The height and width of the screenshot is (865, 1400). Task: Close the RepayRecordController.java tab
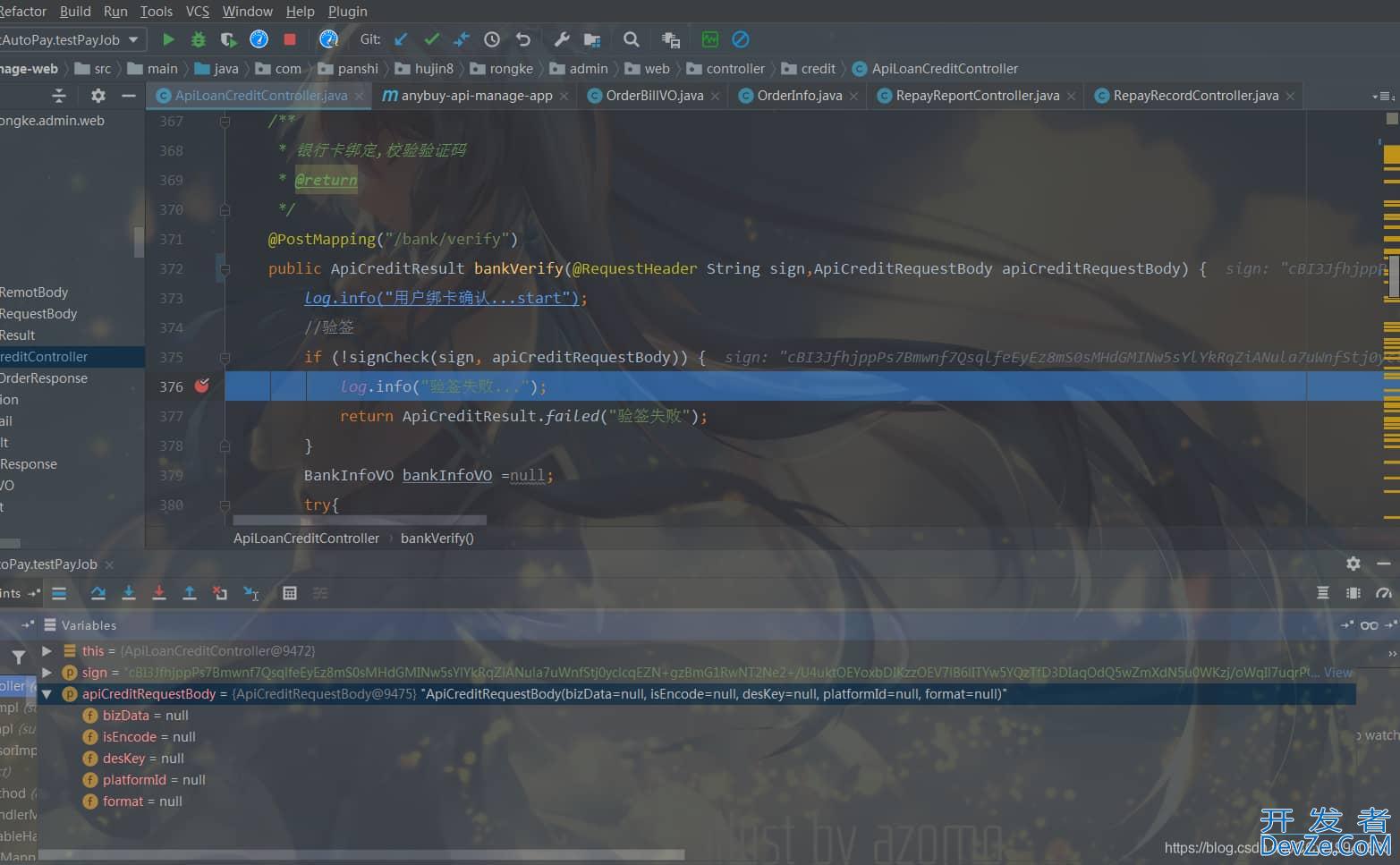pos(1290,96)
